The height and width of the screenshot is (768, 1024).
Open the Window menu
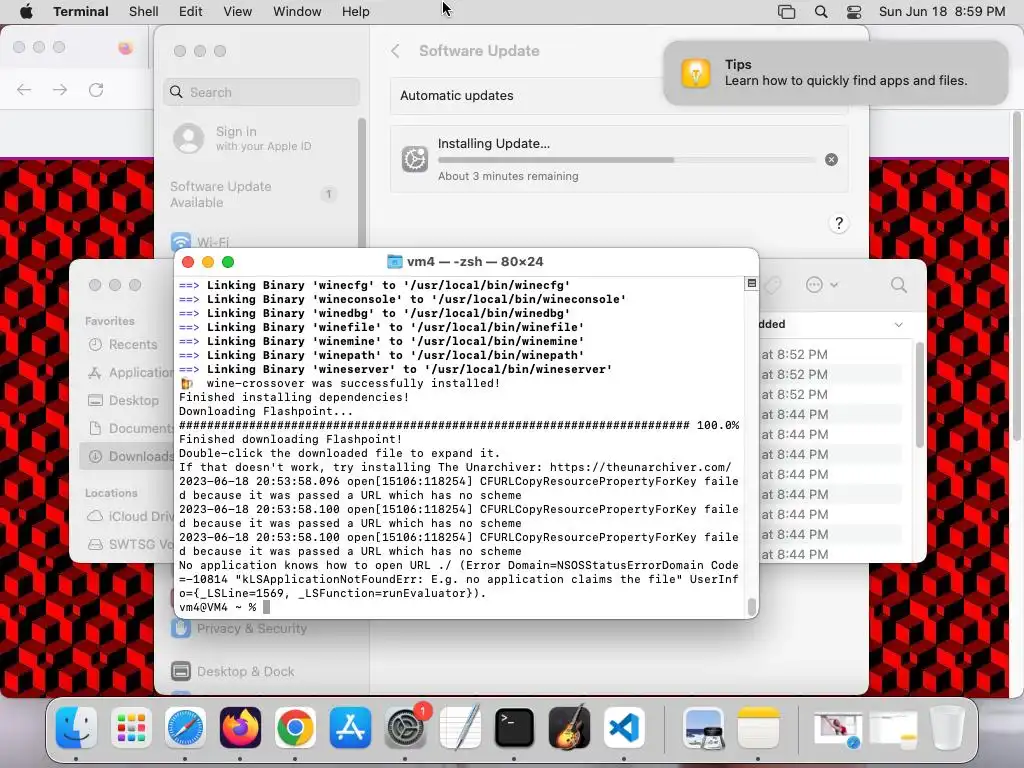point(297,11)
